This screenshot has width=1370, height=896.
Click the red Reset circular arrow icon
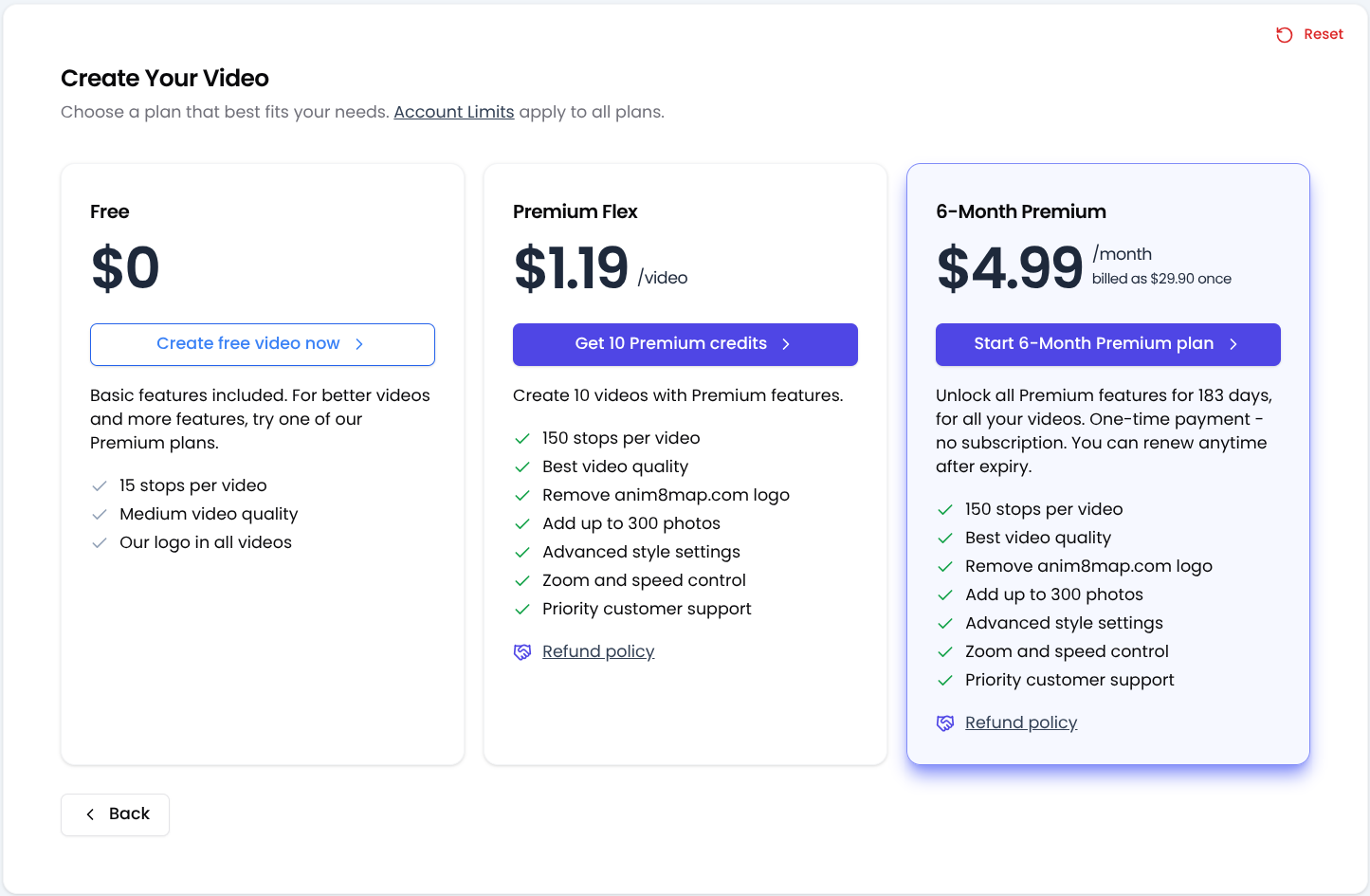[x=1284, y=35]
